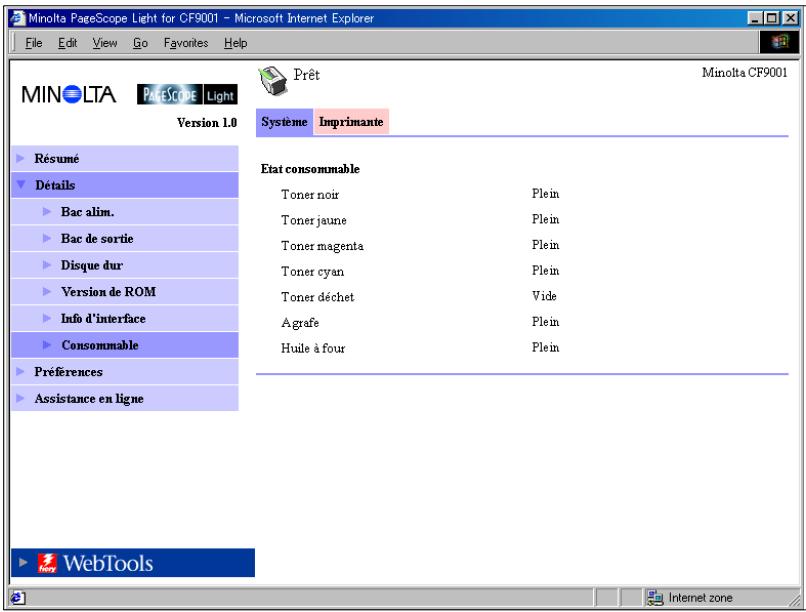Viewport: 806px width, 612px height.
Task: Expand the Préférences arrow
Action: [20, 372]
